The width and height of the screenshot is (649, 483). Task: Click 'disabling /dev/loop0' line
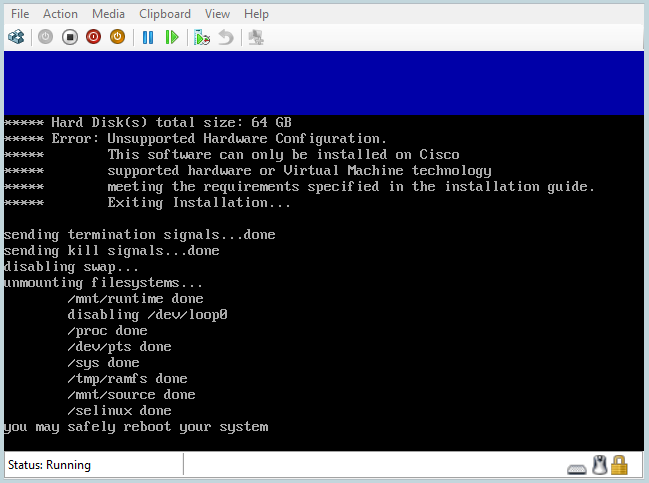pos(147,315)
